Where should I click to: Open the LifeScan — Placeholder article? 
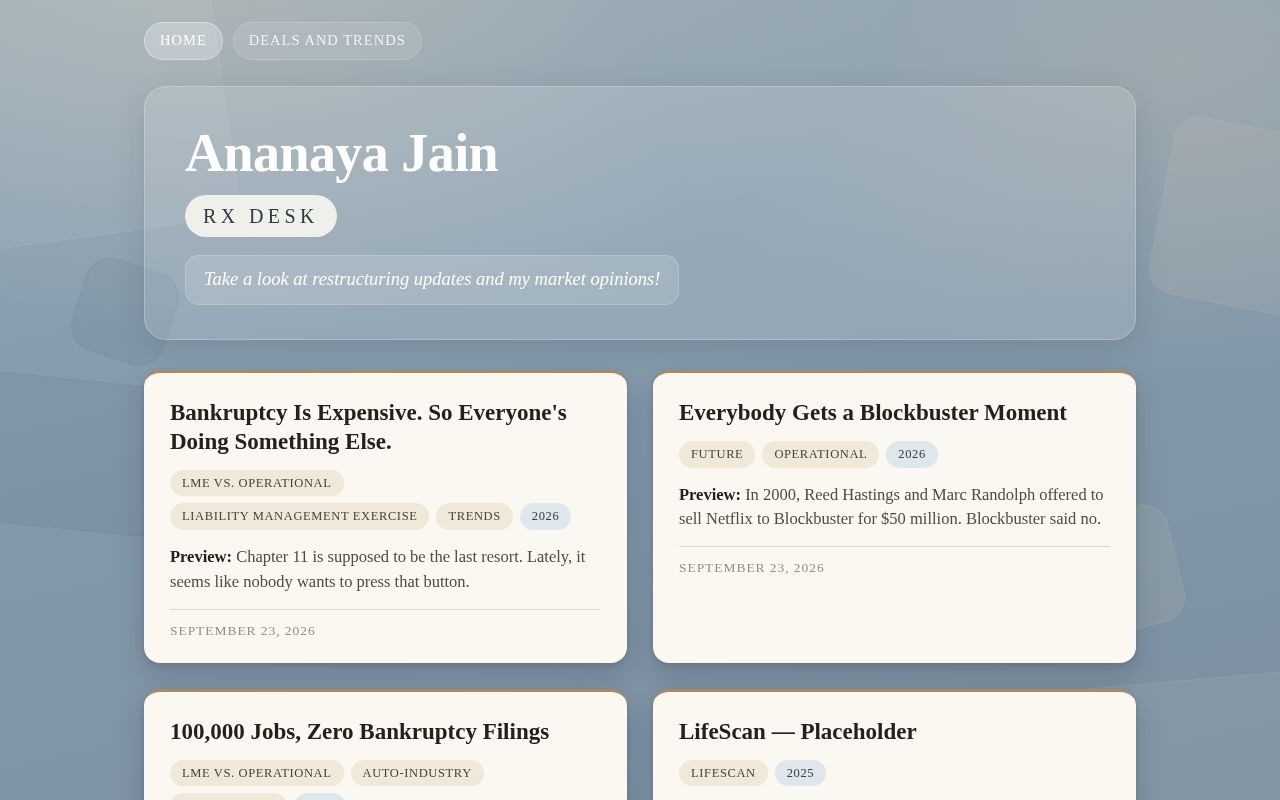(x=798, y=732)
